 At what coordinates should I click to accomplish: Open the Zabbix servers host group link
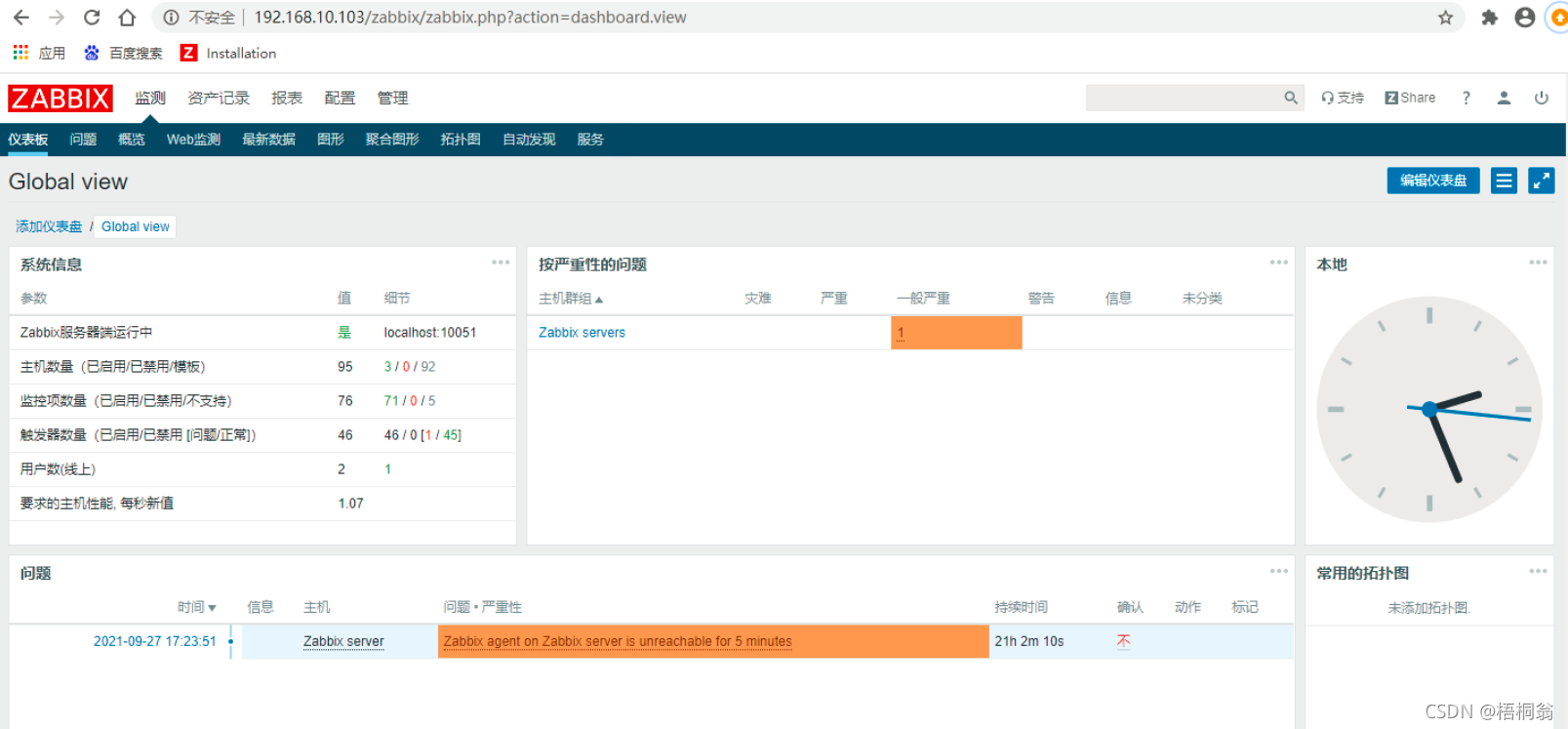pos(582,333)
